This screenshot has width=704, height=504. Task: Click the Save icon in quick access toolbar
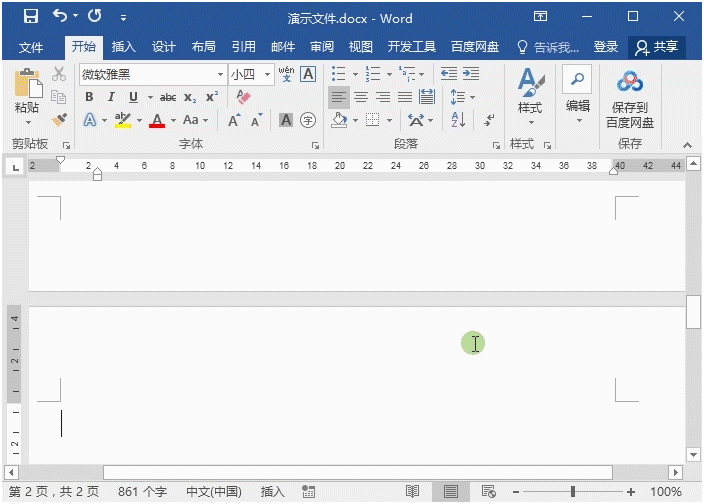click(x=31, y=16)
